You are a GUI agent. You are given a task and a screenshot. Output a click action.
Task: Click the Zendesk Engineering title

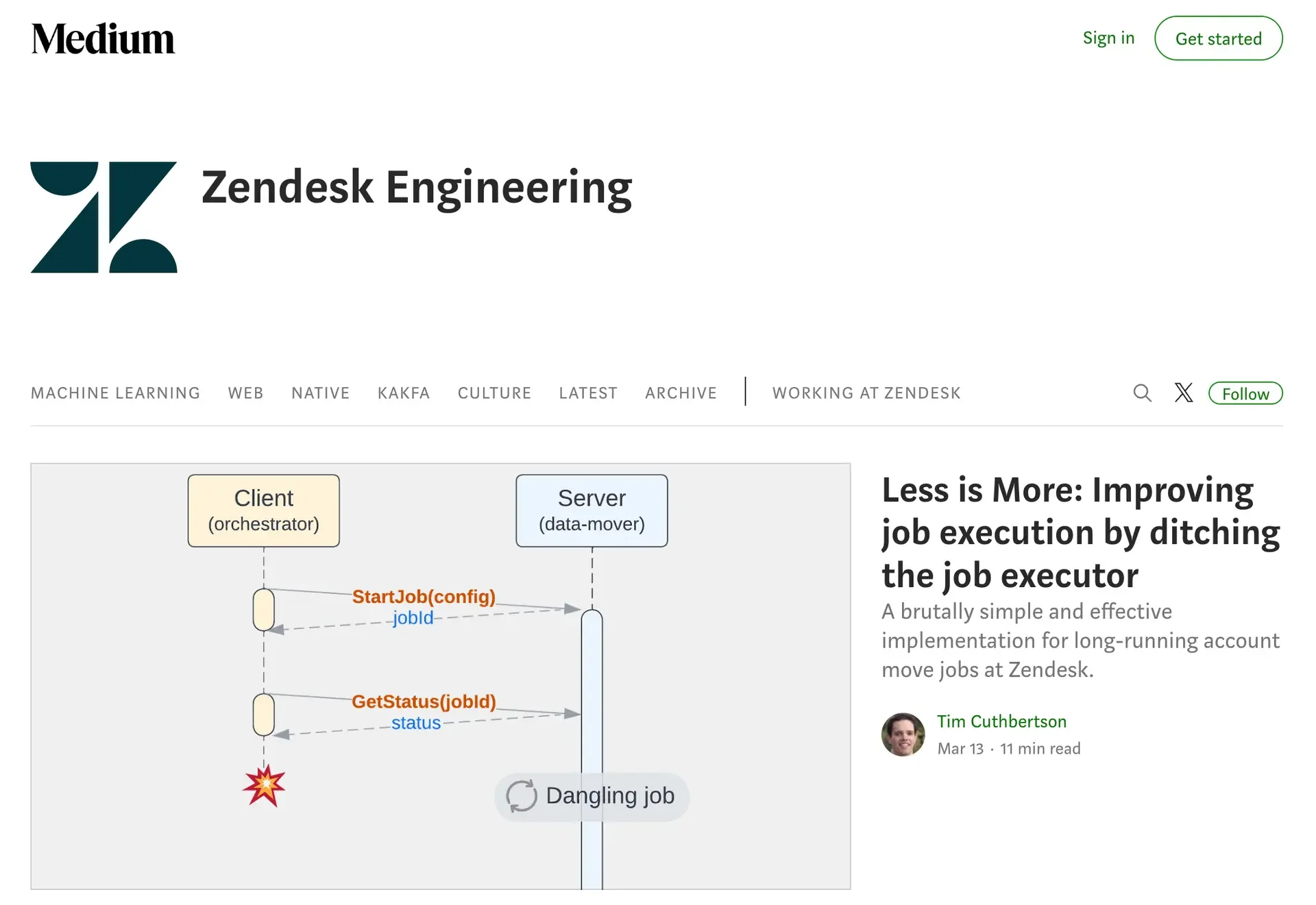coord(417,187)
